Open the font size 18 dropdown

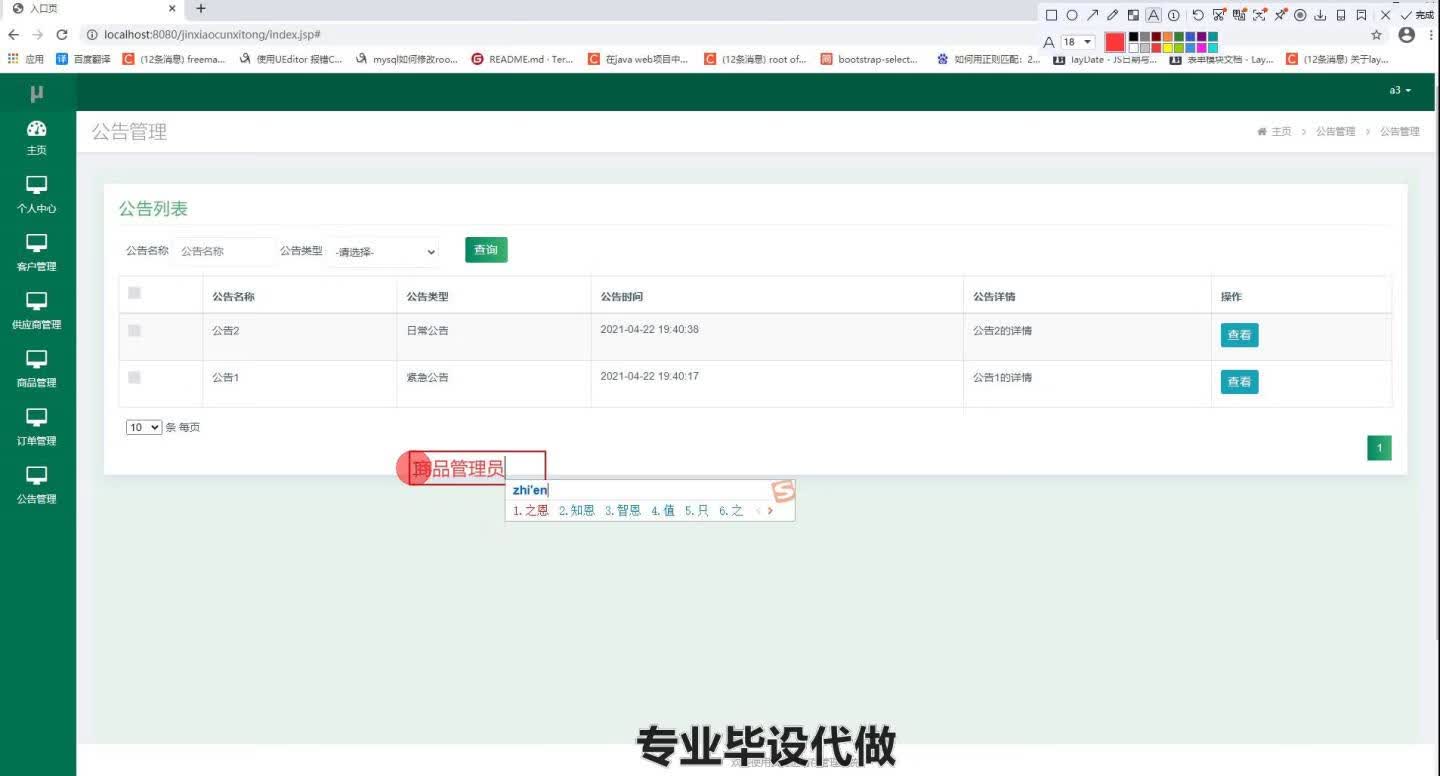1078,42
